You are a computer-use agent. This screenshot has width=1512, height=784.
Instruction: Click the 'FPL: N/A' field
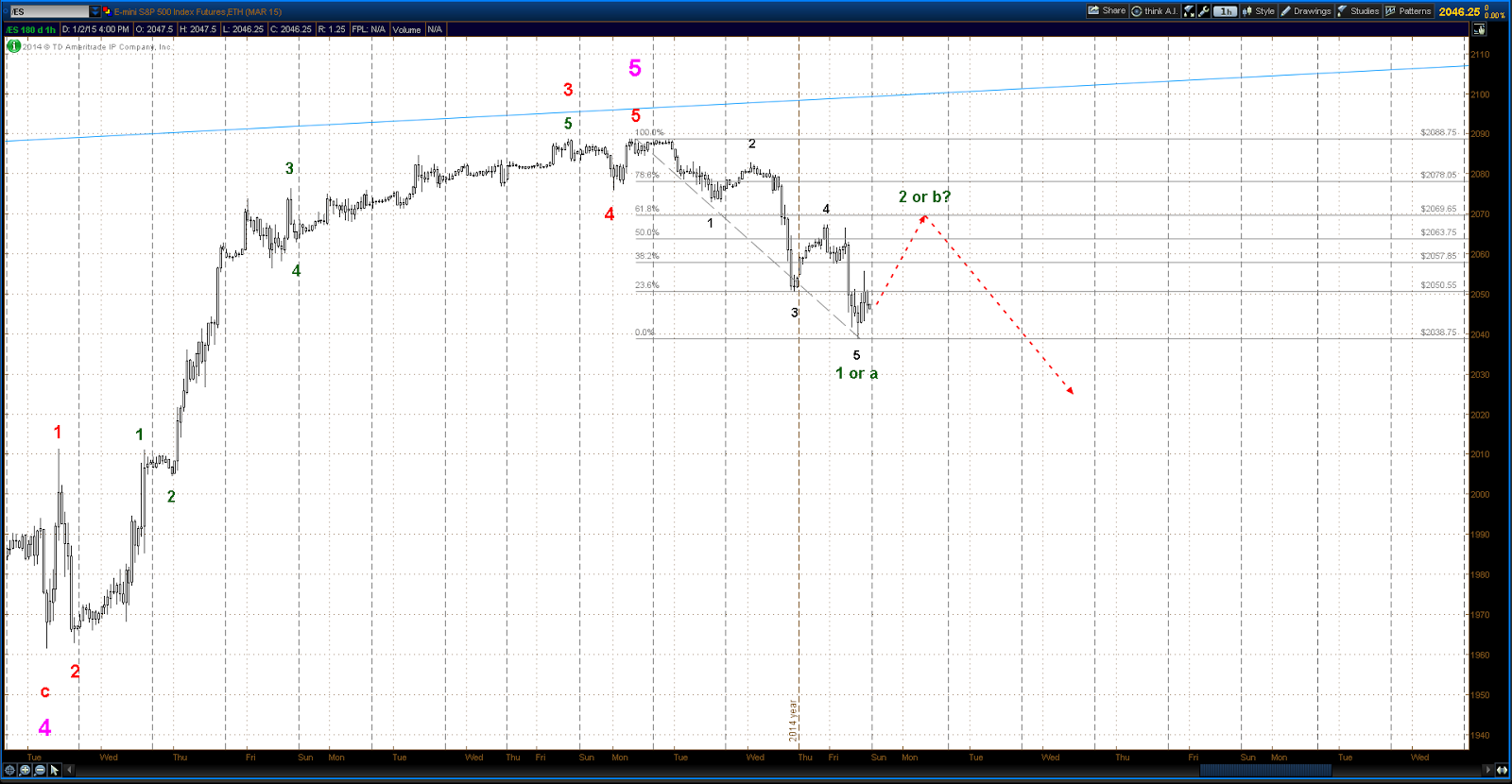pyautogui.click(x=369, y=29)
